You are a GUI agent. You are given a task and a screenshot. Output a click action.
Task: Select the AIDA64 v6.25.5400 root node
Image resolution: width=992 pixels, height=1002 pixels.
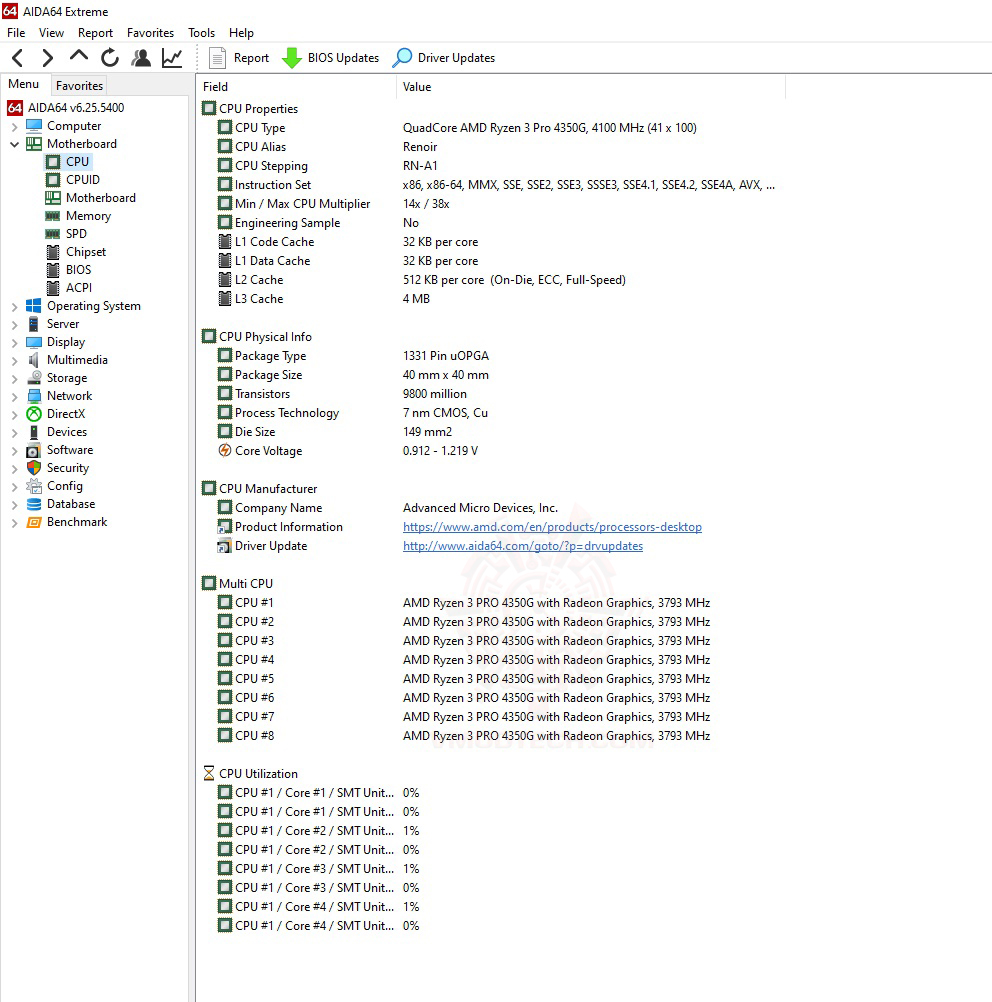coord(66,108)
